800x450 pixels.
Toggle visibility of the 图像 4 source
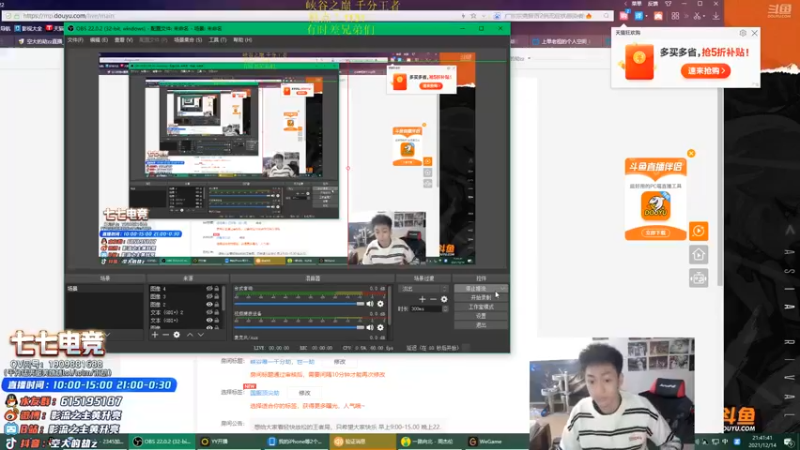pyautogui.click(x=209, y=289)
